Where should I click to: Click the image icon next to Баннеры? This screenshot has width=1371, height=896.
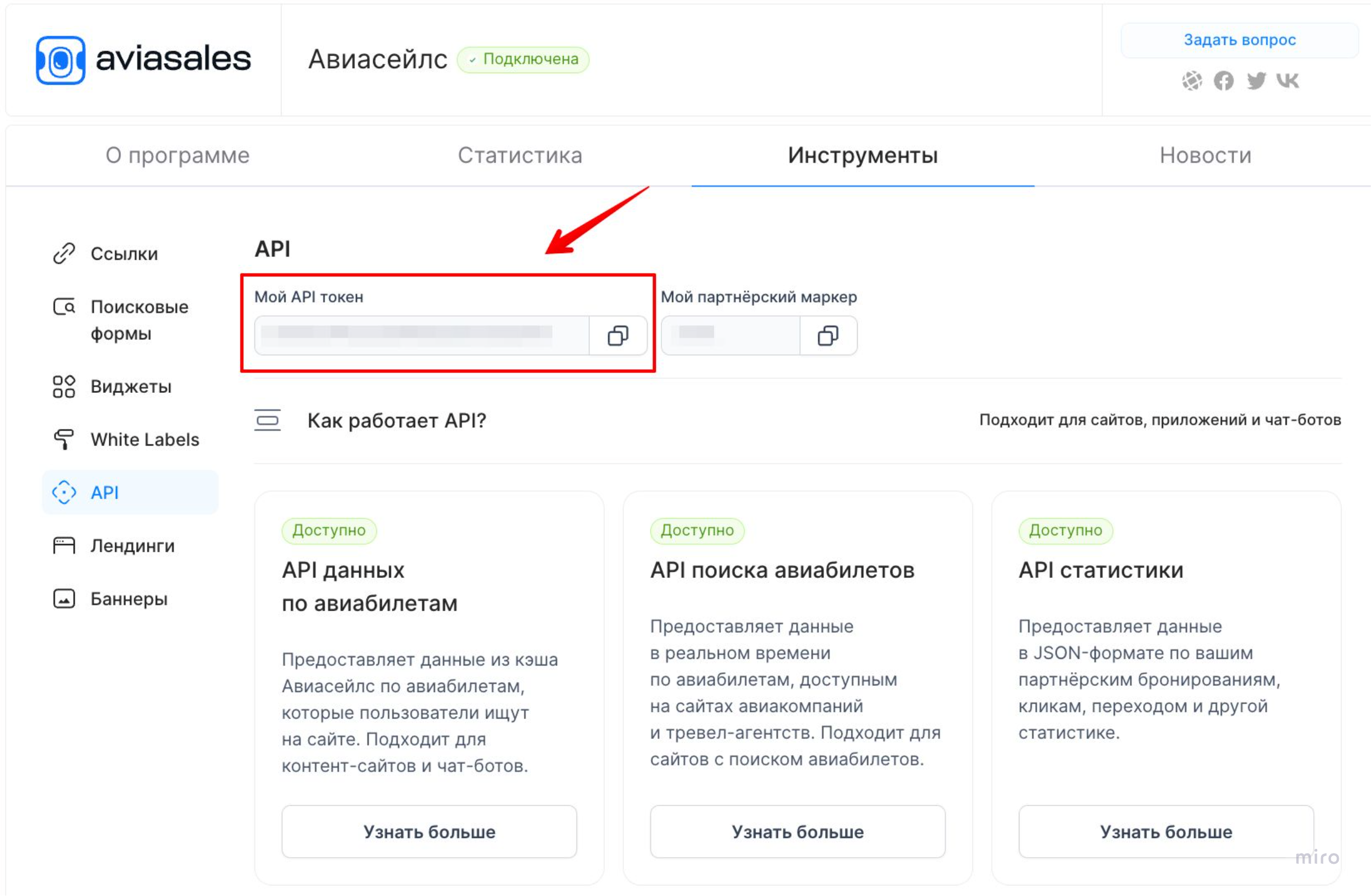pyautogui.click(x=64, y=599)
